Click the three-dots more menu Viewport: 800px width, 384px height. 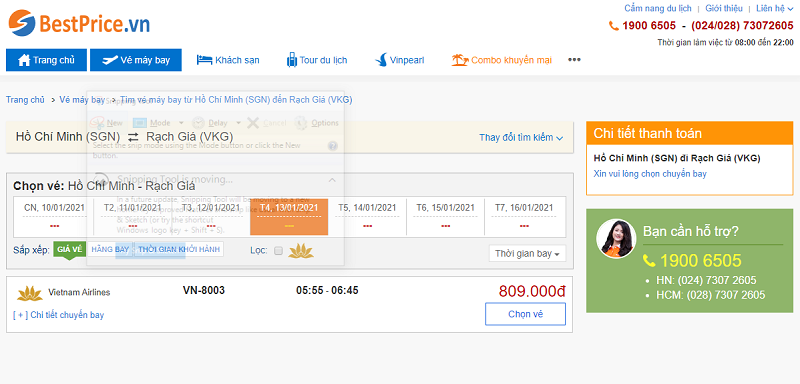tap(574, 60)
